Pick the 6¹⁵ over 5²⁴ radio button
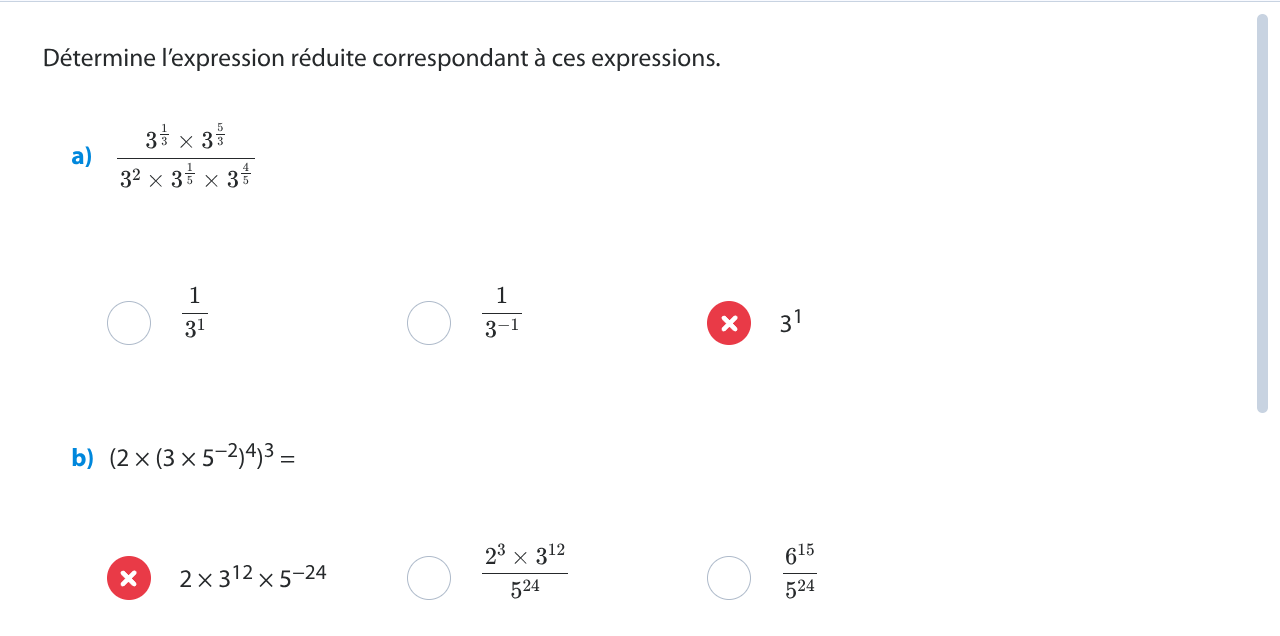This screenshot has width=1280, height=636. pos(729,578)
